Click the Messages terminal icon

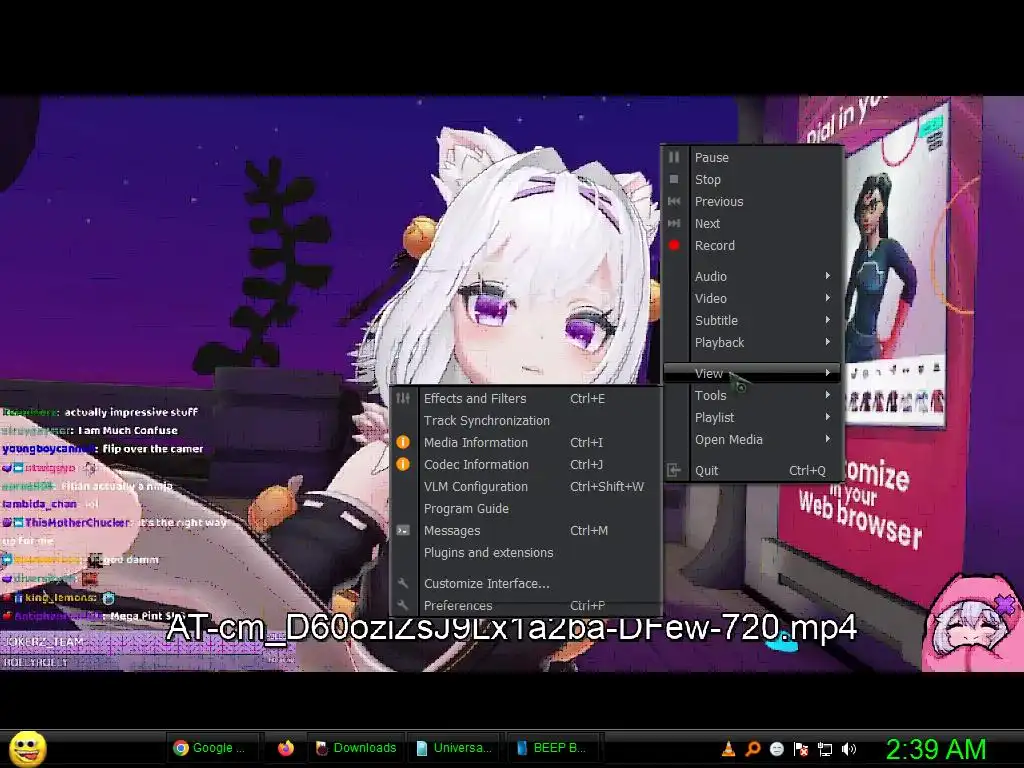pos(403,530)
